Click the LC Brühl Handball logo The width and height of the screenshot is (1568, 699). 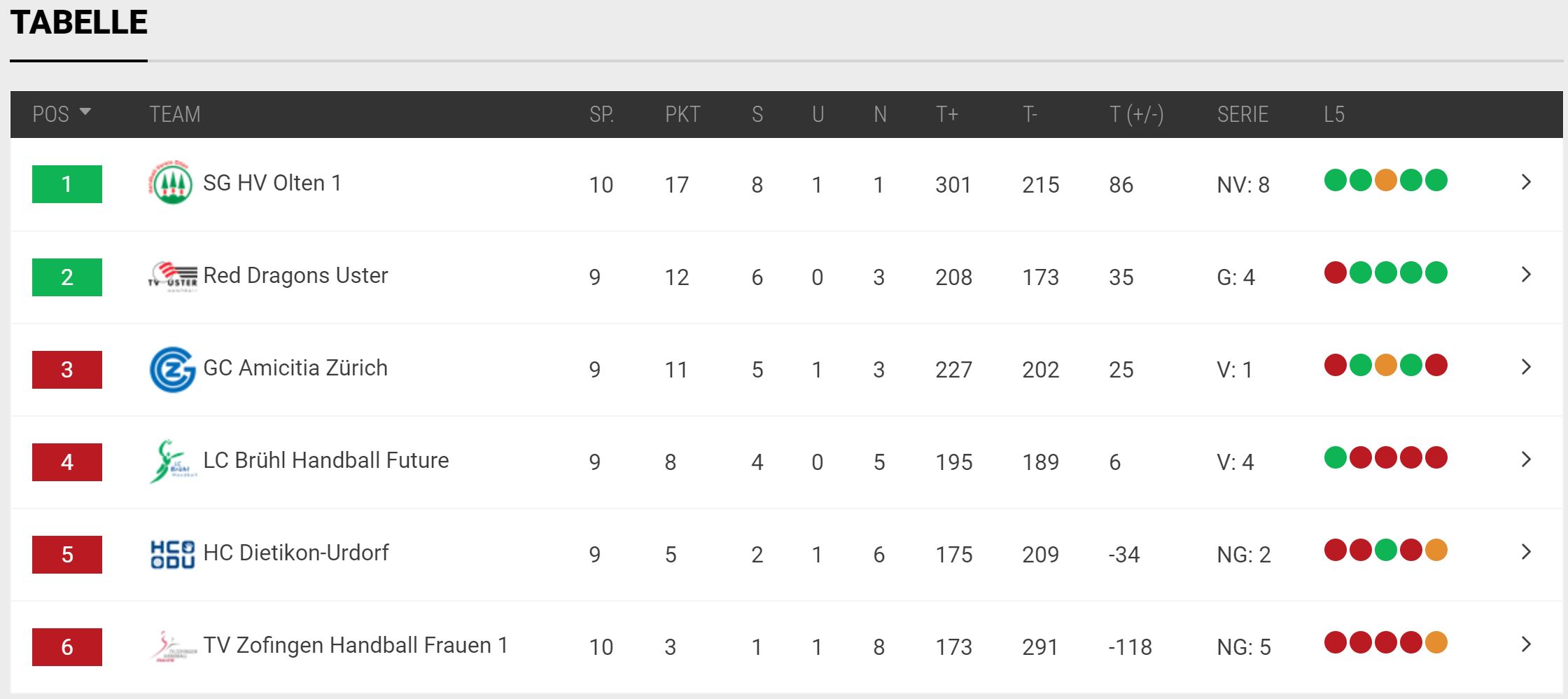click(172, 462)
